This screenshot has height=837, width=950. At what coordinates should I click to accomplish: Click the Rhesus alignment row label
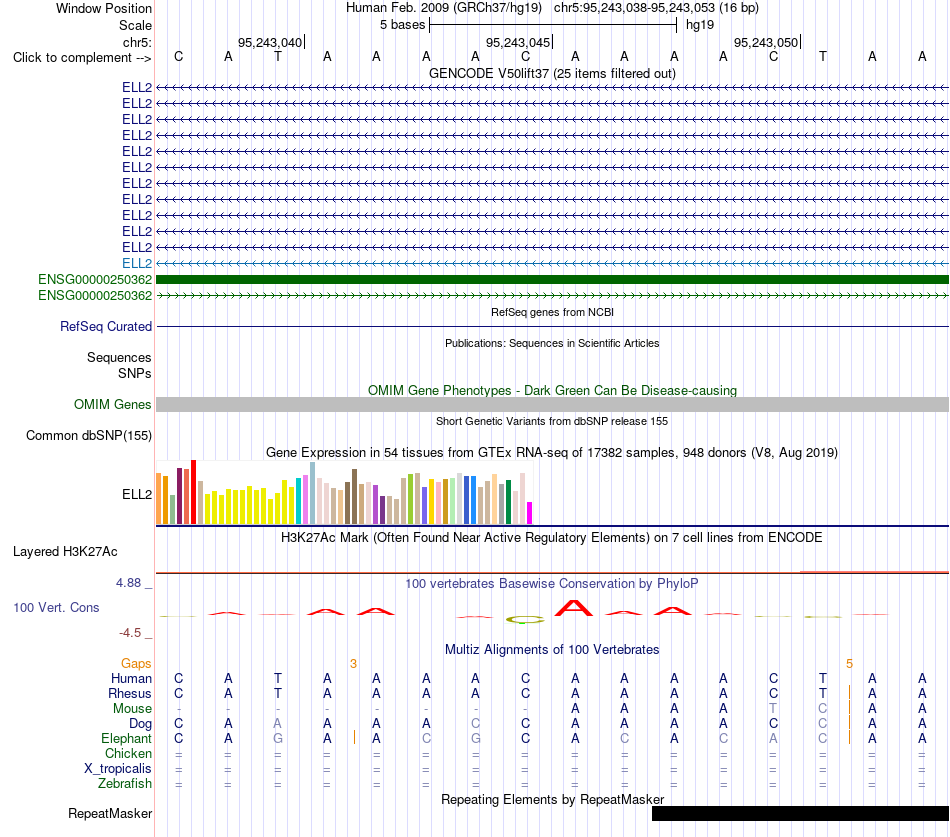pos(130,693)
